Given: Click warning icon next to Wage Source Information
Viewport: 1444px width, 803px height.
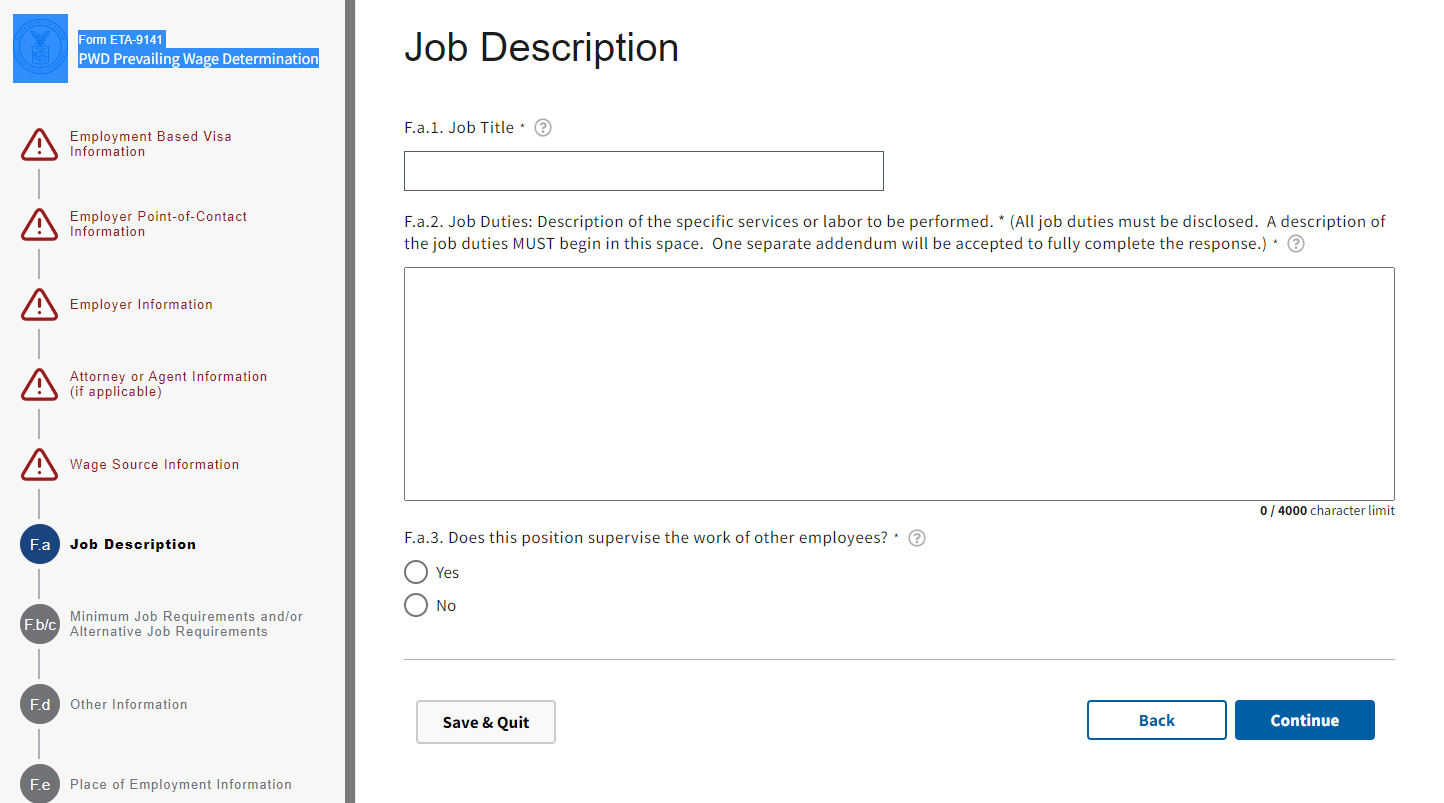Looking at the screenshot, I should click(x=40, y=465).
